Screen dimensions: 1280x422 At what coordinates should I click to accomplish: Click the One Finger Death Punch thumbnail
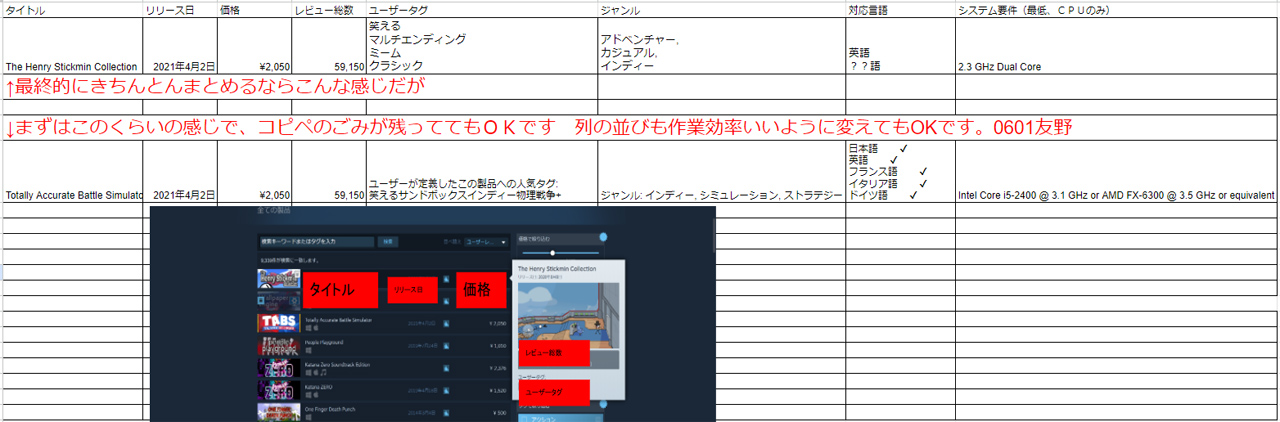coord(278,411)
